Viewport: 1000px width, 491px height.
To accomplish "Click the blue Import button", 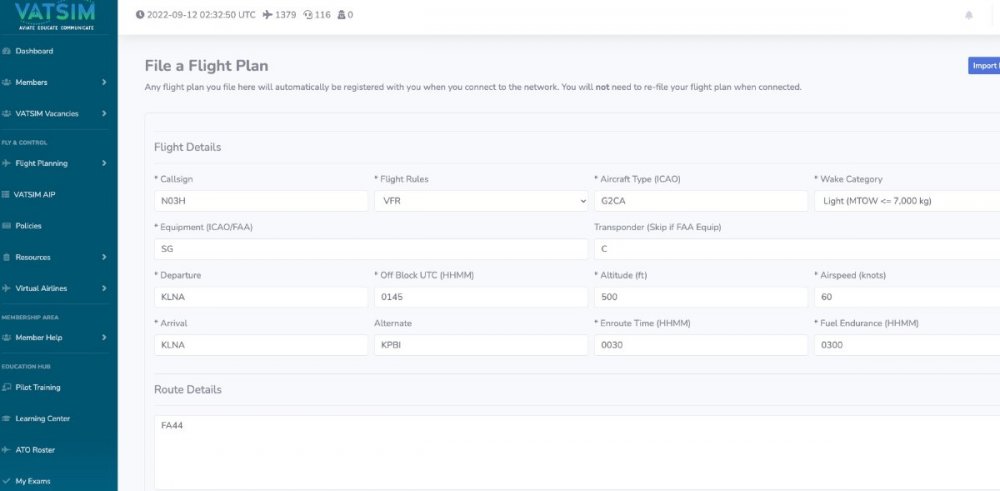I will click(984, 66).
